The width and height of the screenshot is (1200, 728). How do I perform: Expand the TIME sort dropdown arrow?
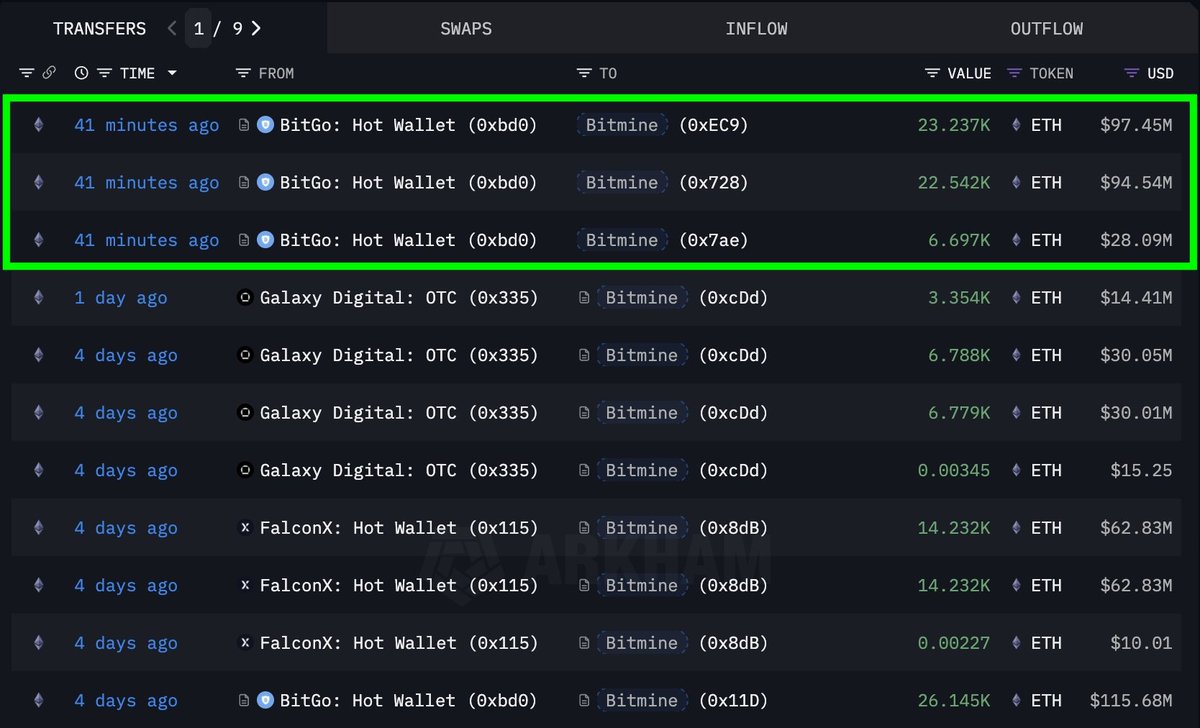coord(172,73)
